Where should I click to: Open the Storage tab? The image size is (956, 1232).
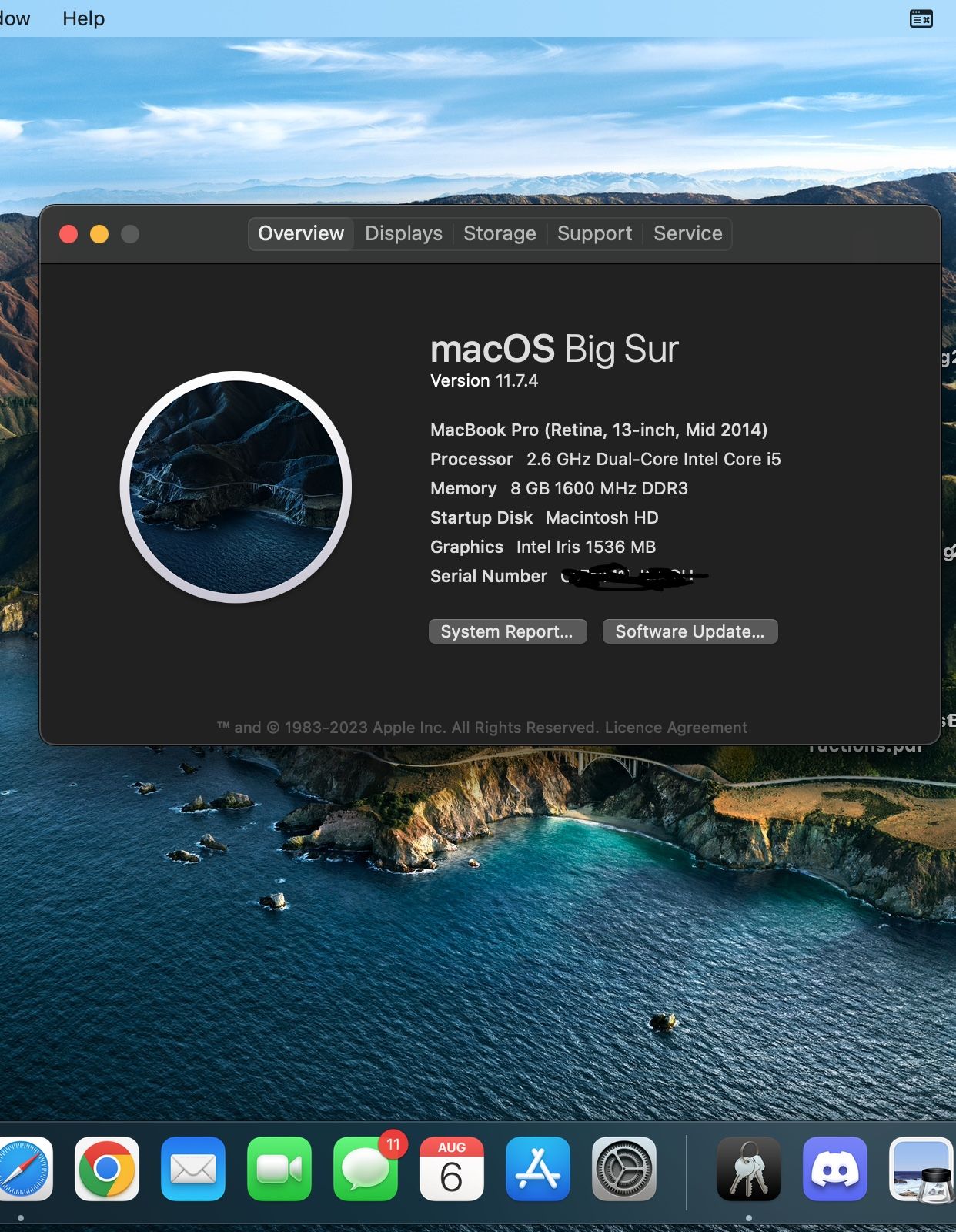click(500, 233)
